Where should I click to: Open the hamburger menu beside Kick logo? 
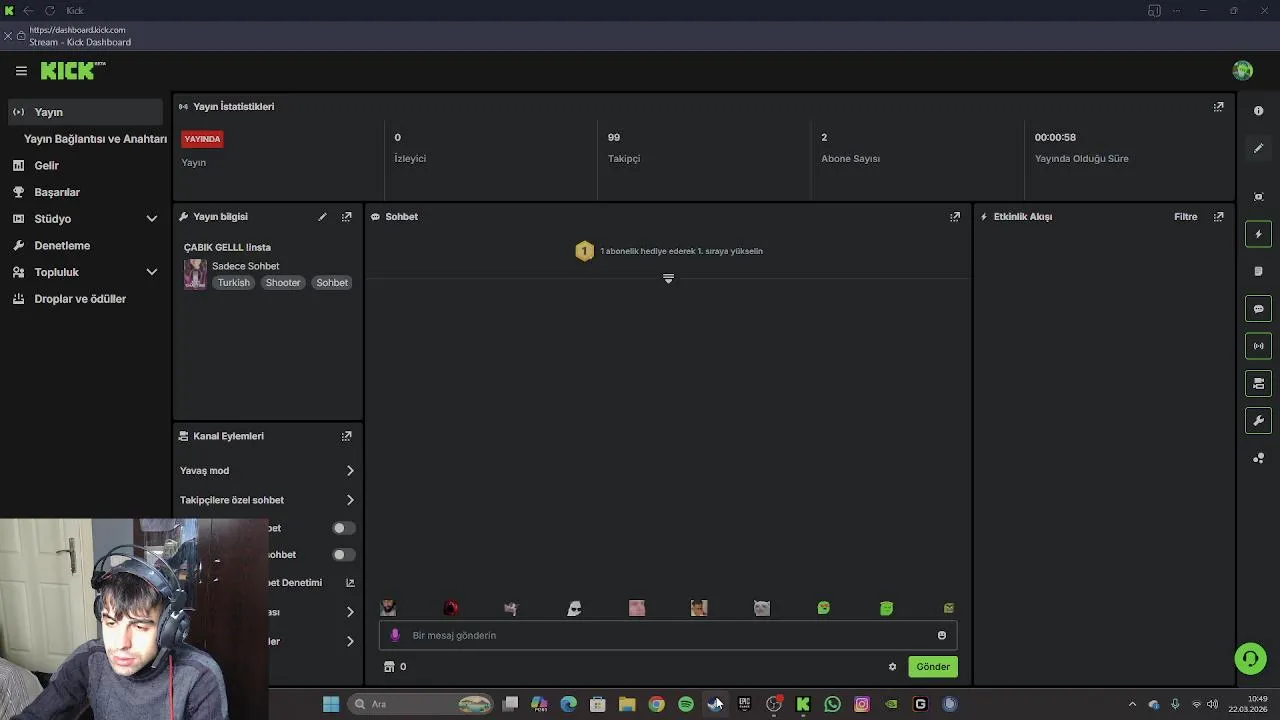21,71
